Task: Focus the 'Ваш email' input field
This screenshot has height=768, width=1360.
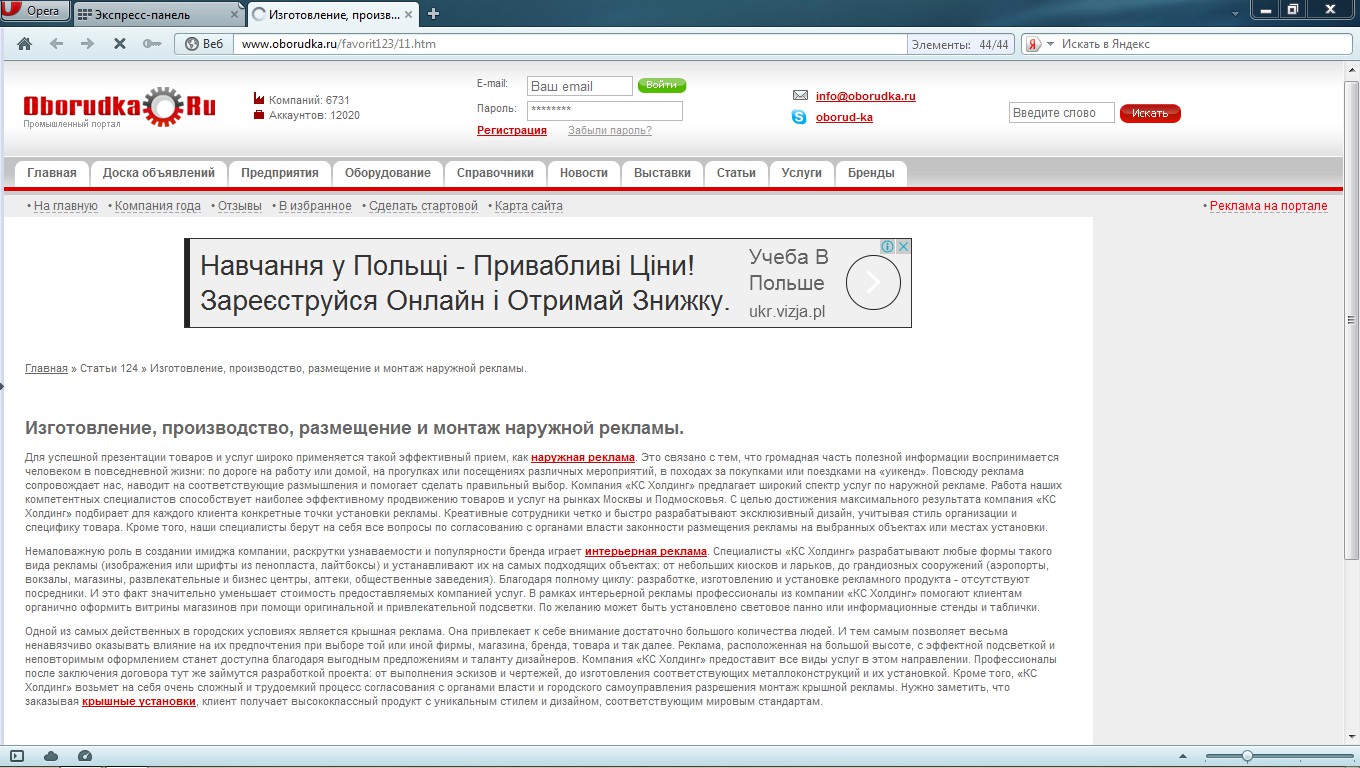Action: pyautogui.click(x=580, y=86)
